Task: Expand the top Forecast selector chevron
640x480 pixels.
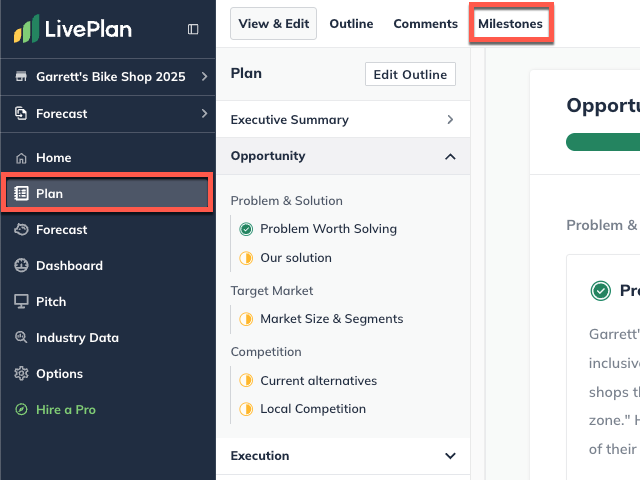Action: (204, 113)
